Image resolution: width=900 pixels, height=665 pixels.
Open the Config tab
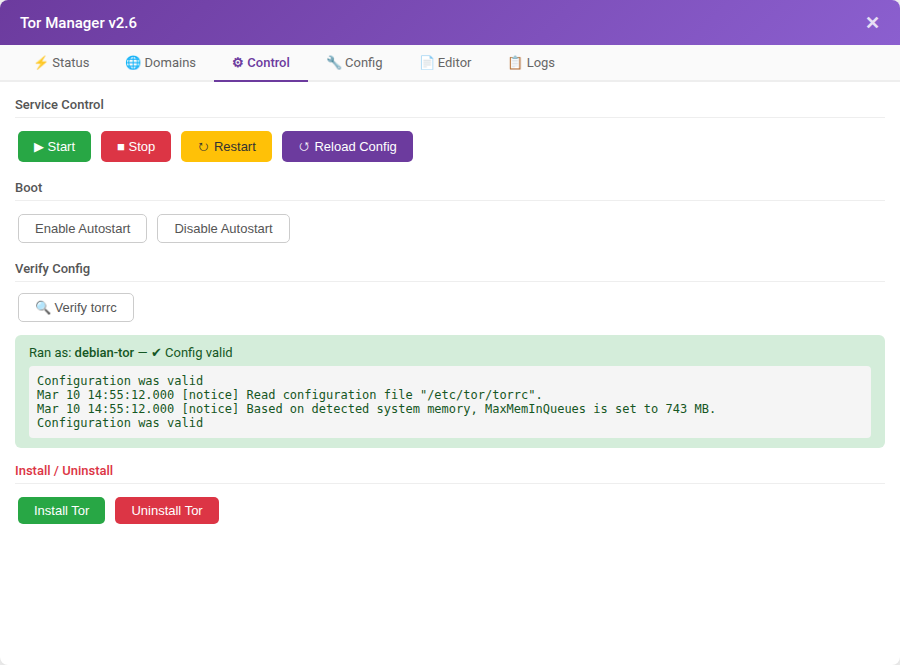pyautogui.click(x=355, y=63)
